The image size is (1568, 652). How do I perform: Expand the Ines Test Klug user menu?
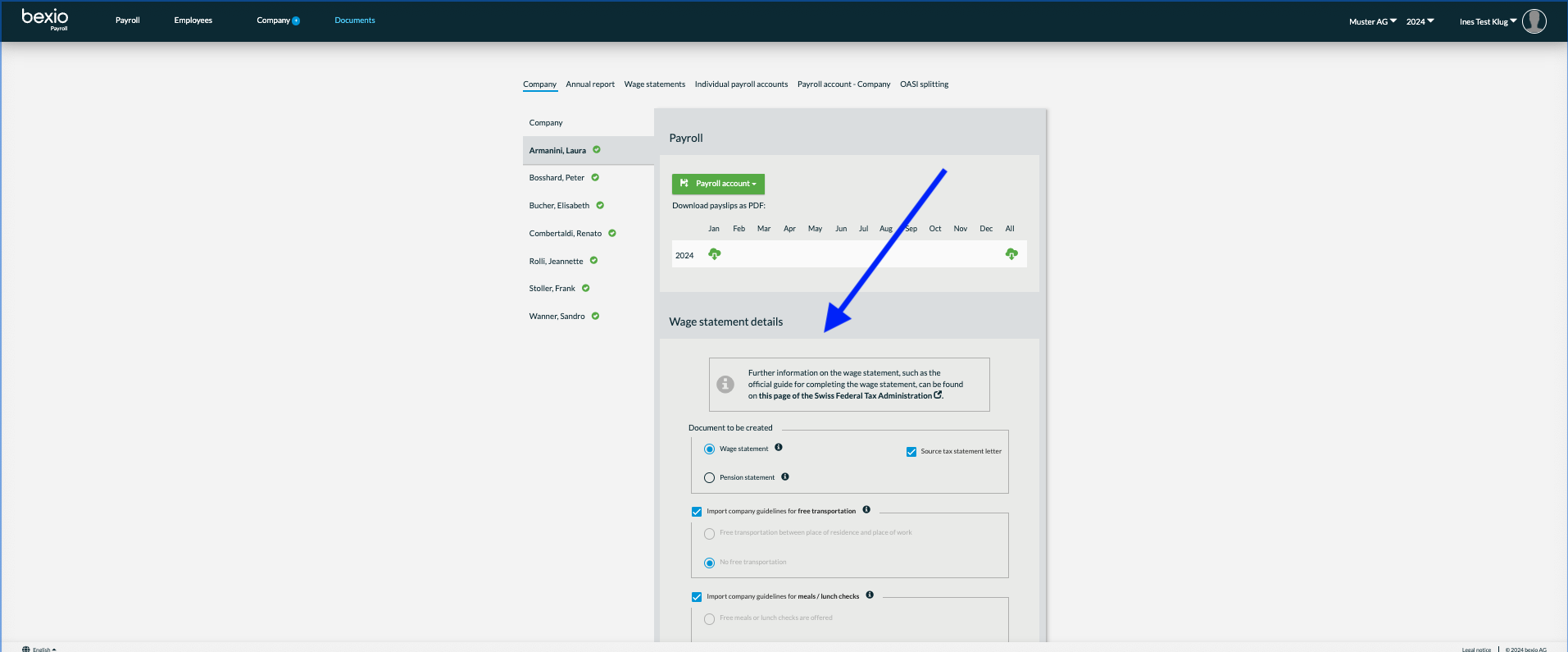pos(1488,21)
